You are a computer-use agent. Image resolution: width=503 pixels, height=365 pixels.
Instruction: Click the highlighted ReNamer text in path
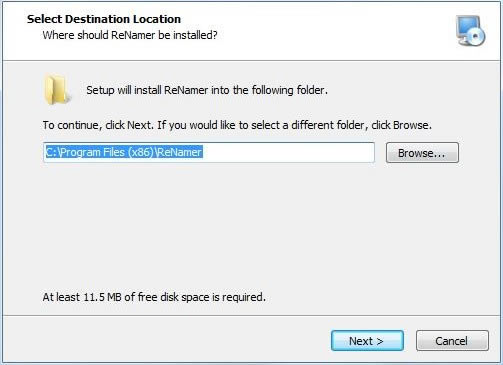[180, 152]
